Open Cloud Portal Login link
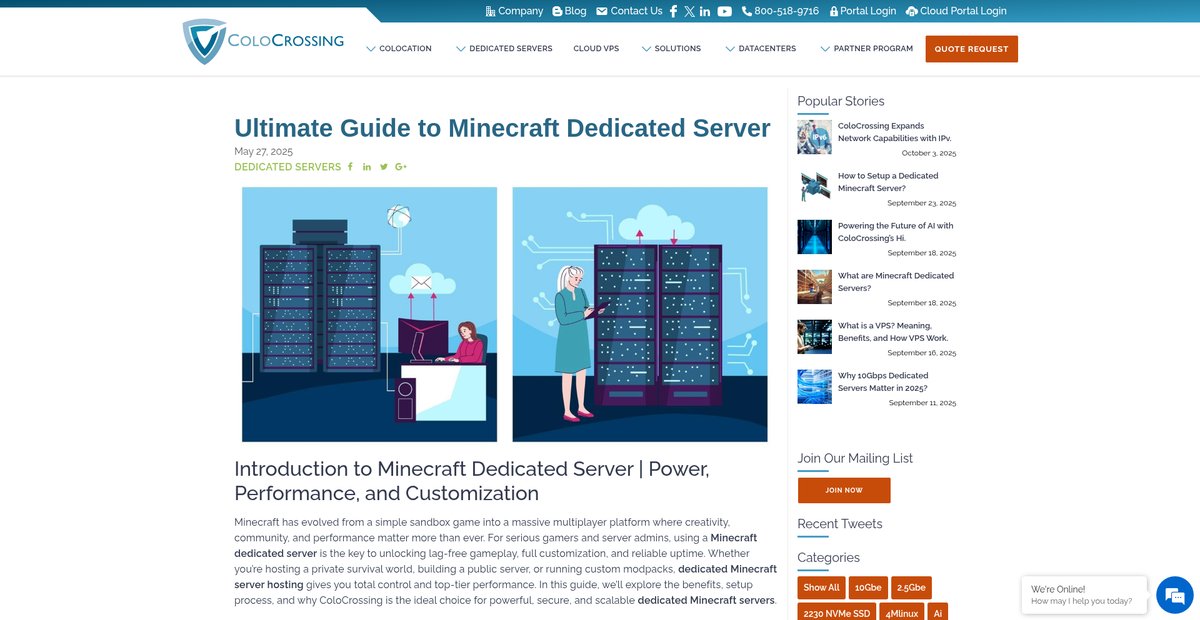1200x620 pixels. (956, 11)
